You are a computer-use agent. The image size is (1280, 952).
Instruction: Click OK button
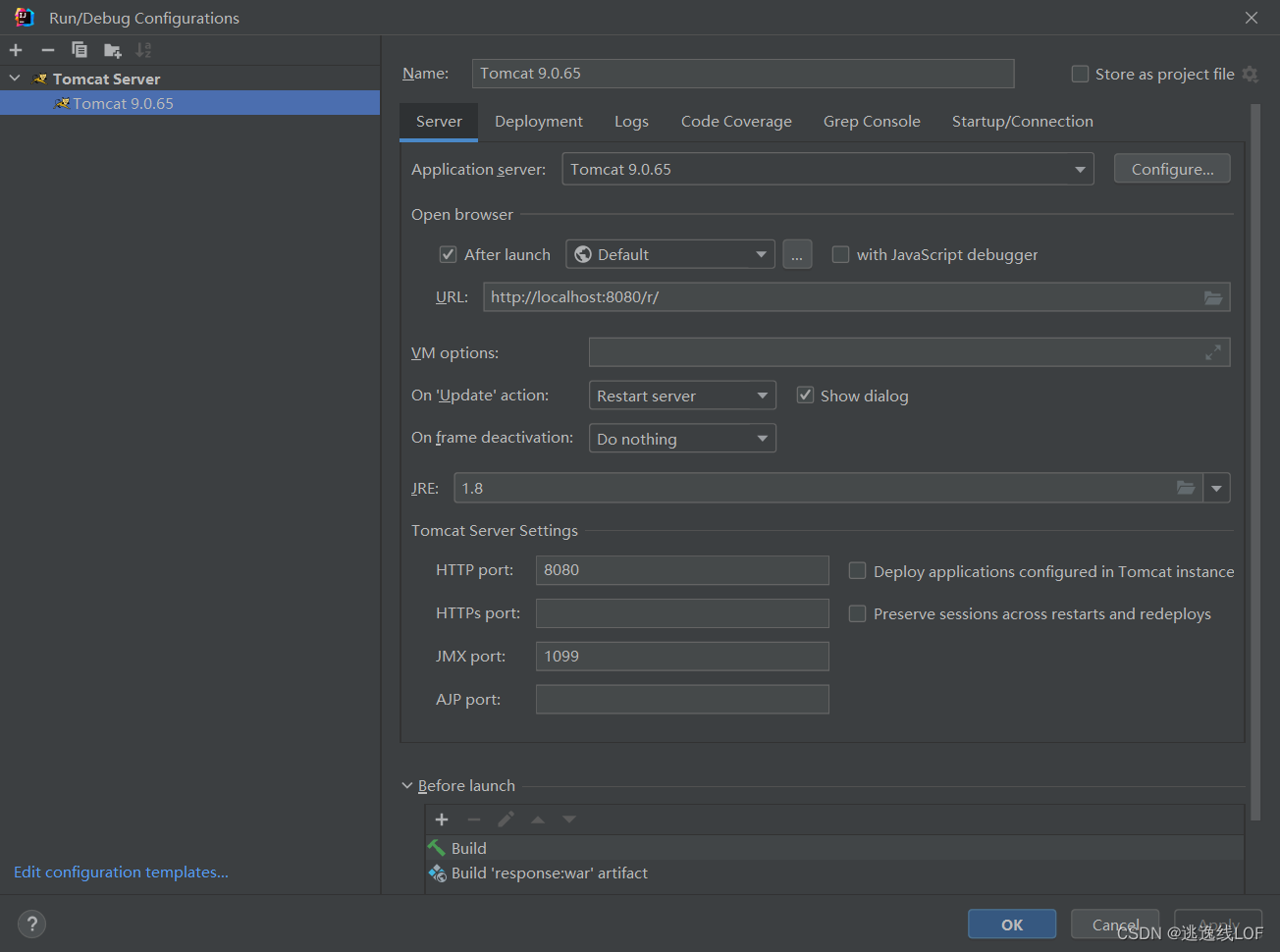coord(1012,925)
